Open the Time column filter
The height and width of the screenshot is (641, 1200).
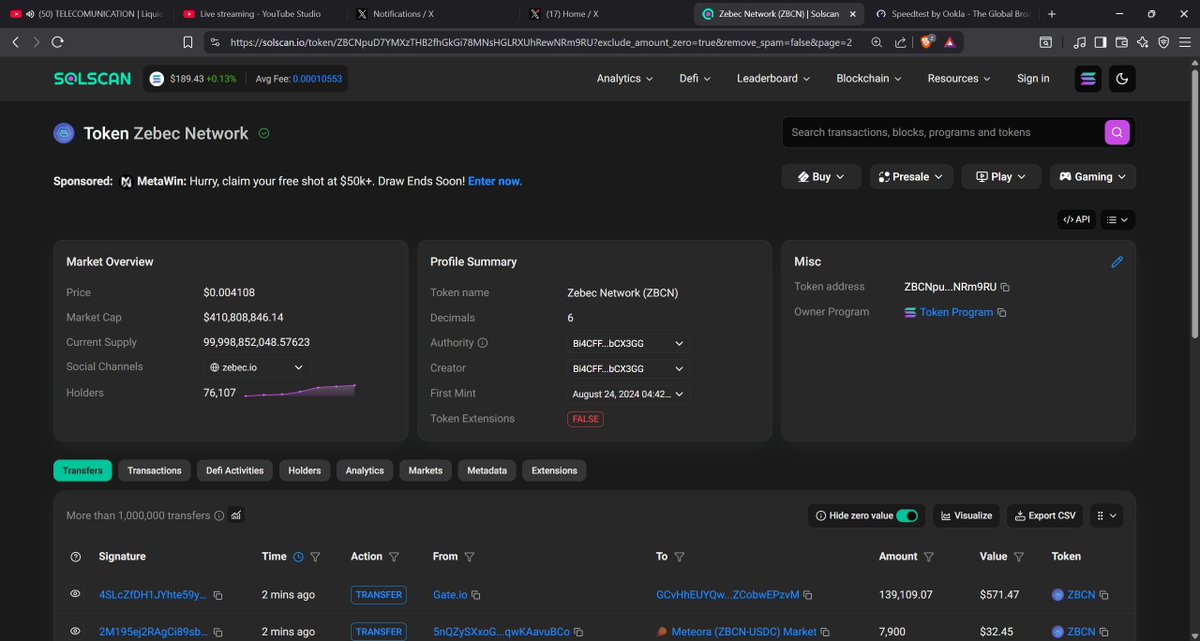click(315, 557)
